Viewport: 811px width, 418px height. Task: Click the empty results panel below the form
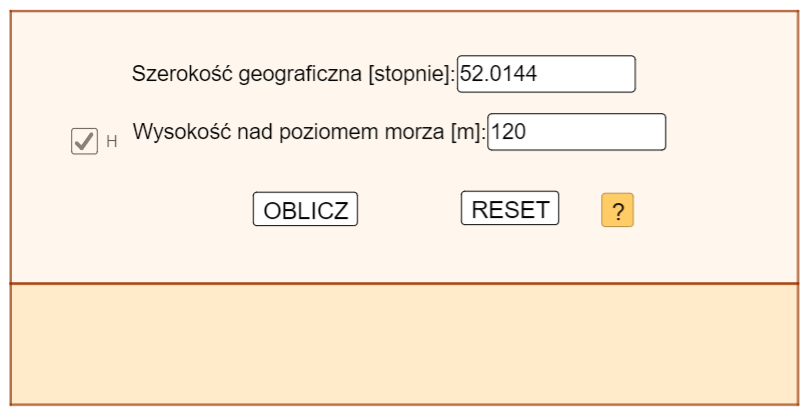click(x=405, y=345)
